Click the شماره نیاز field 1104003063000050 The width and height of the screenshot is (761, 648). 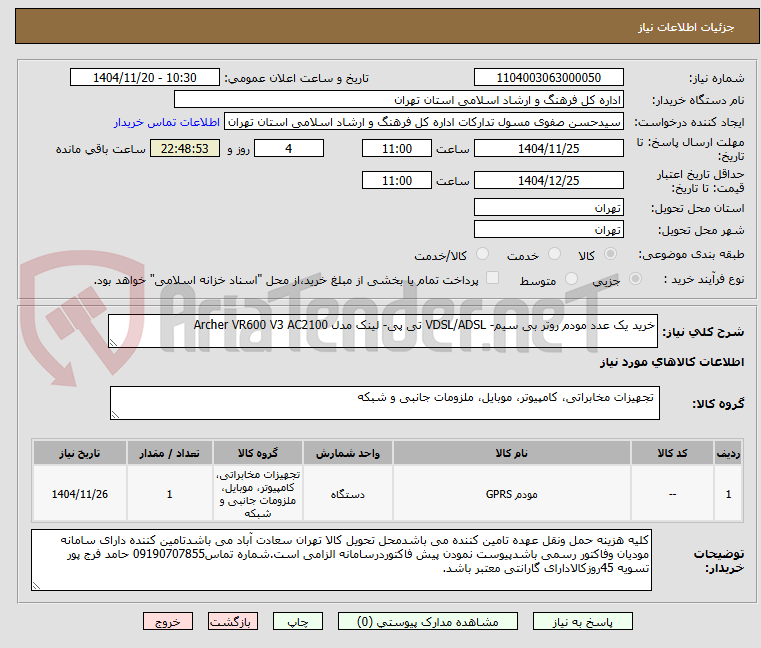coord(548,78)
